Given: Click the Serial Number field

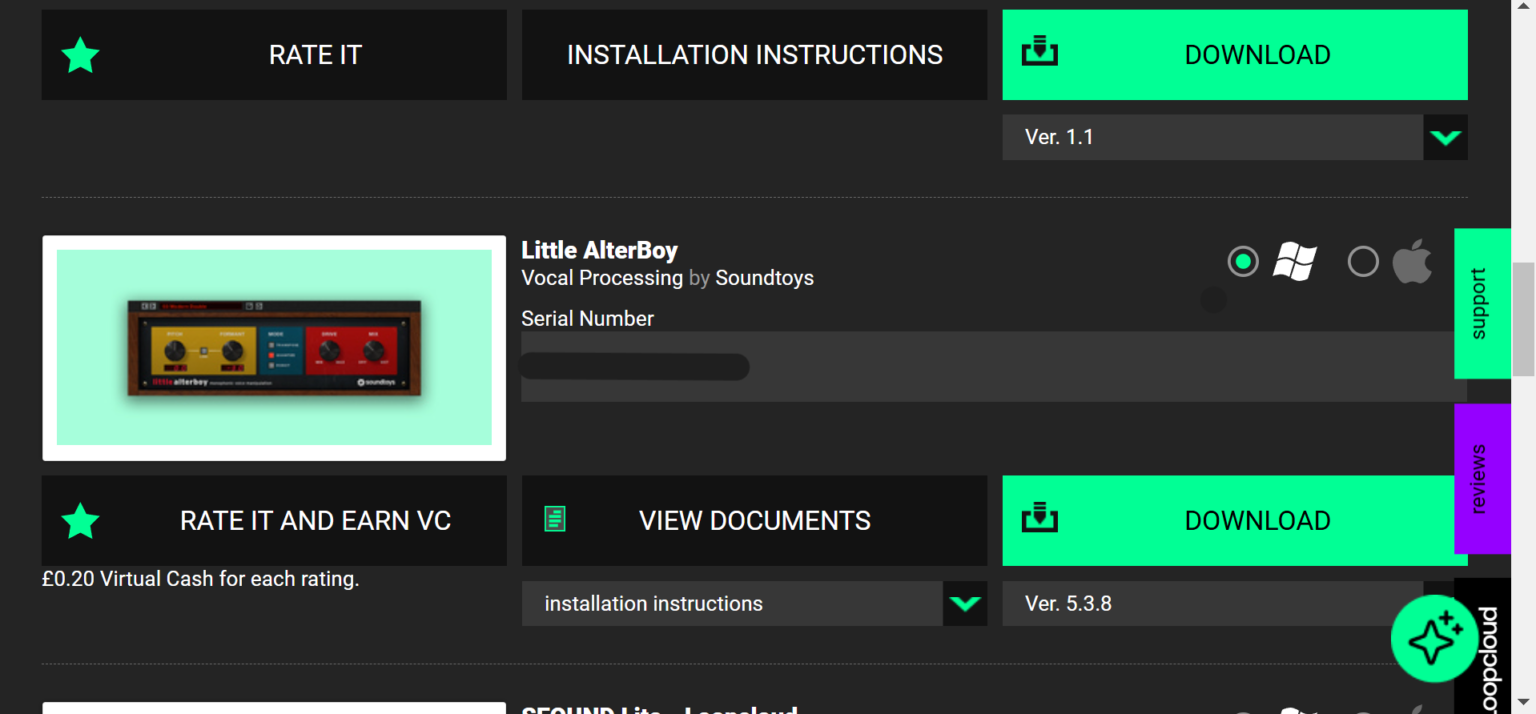Looking at the screenshot, I should click(985, 367).
